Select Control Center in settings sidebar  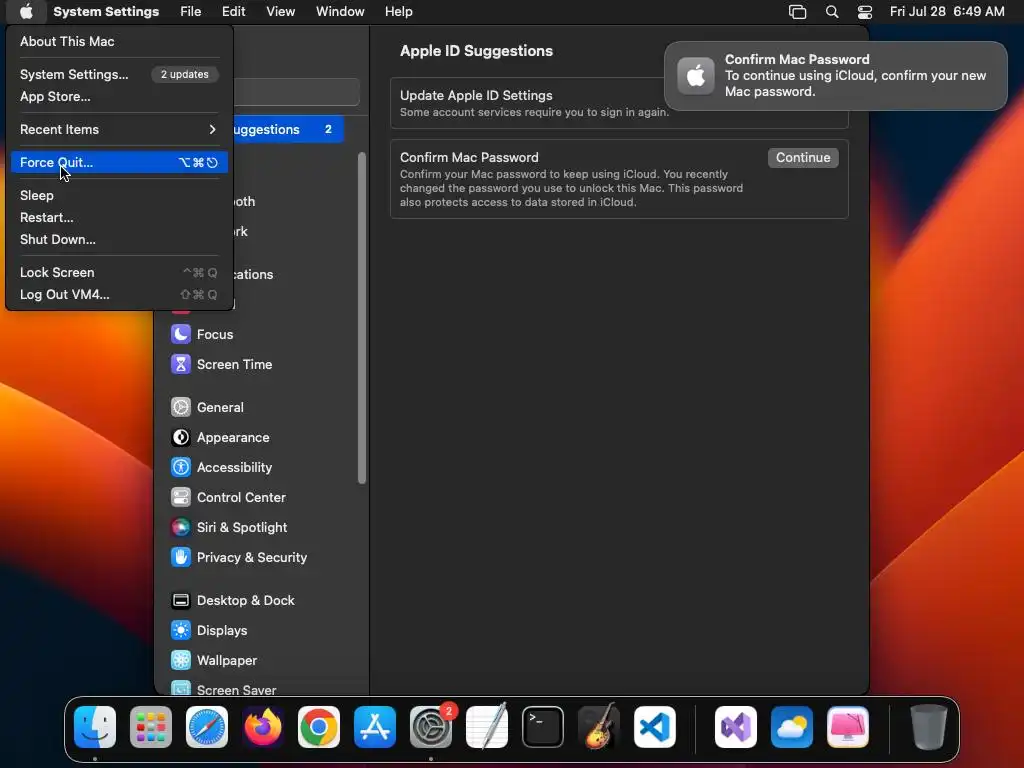coord(241,497)
